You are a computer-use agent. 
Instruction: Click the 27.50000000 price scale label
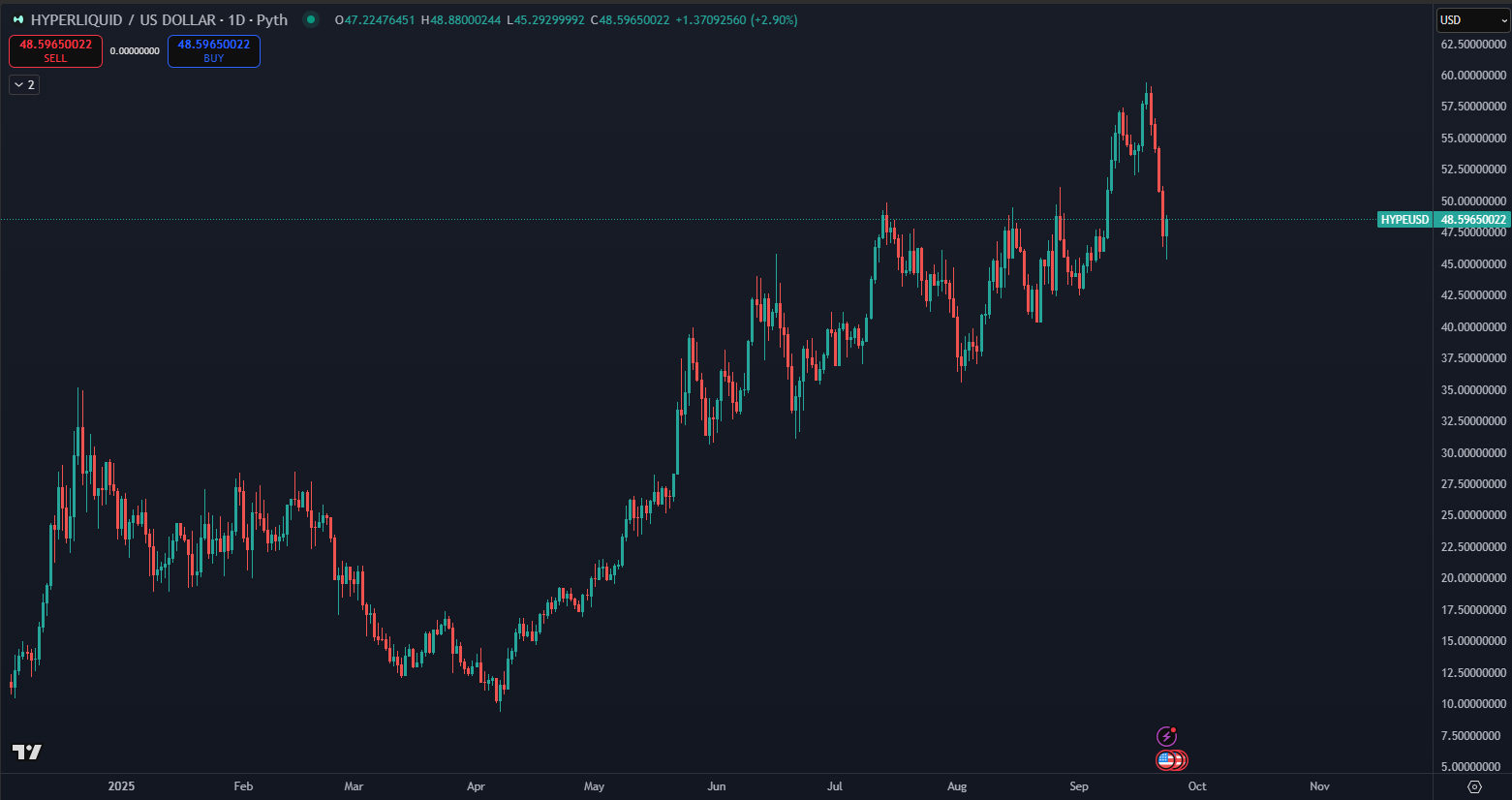coord(1473,484)
